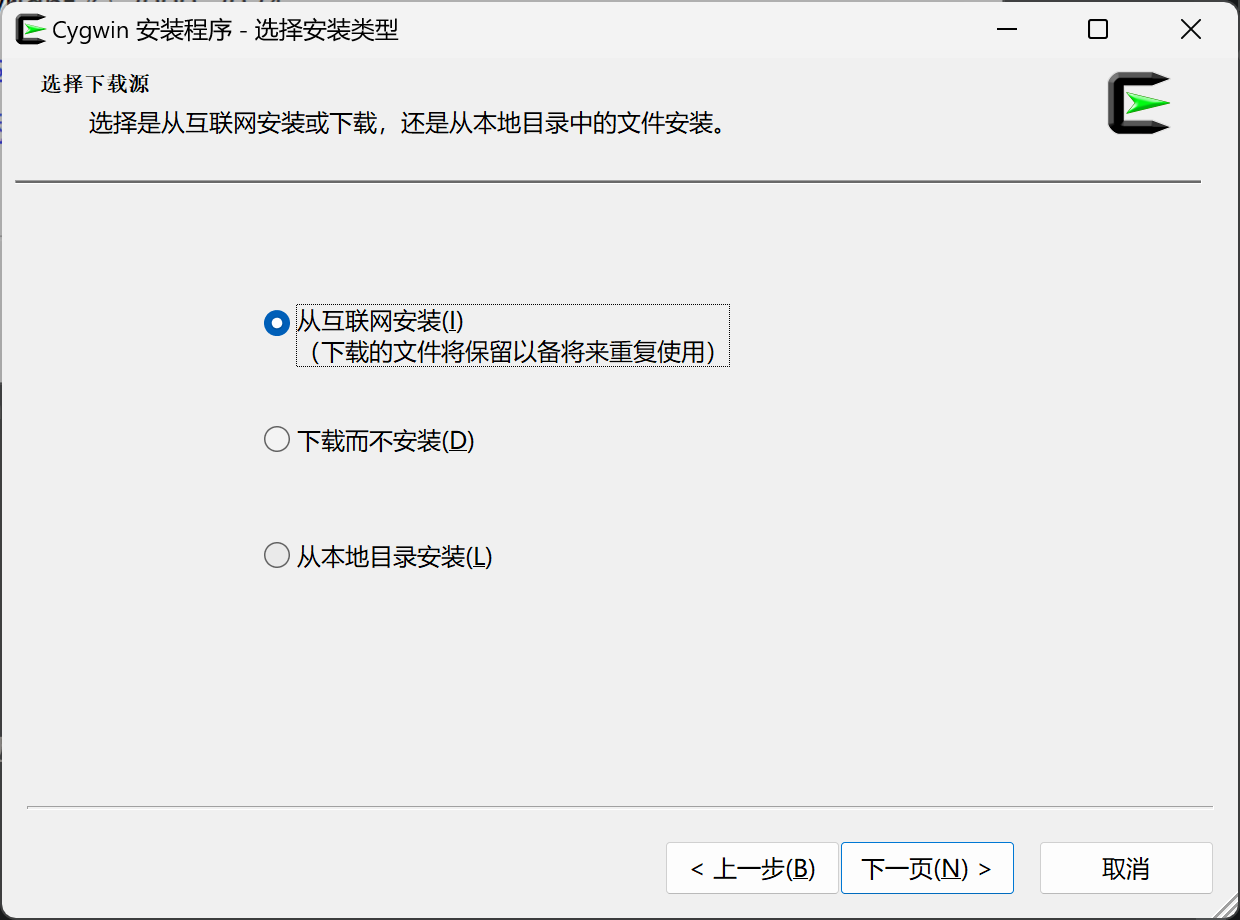
Task: Click the window title text
Action: click(226, 30)
